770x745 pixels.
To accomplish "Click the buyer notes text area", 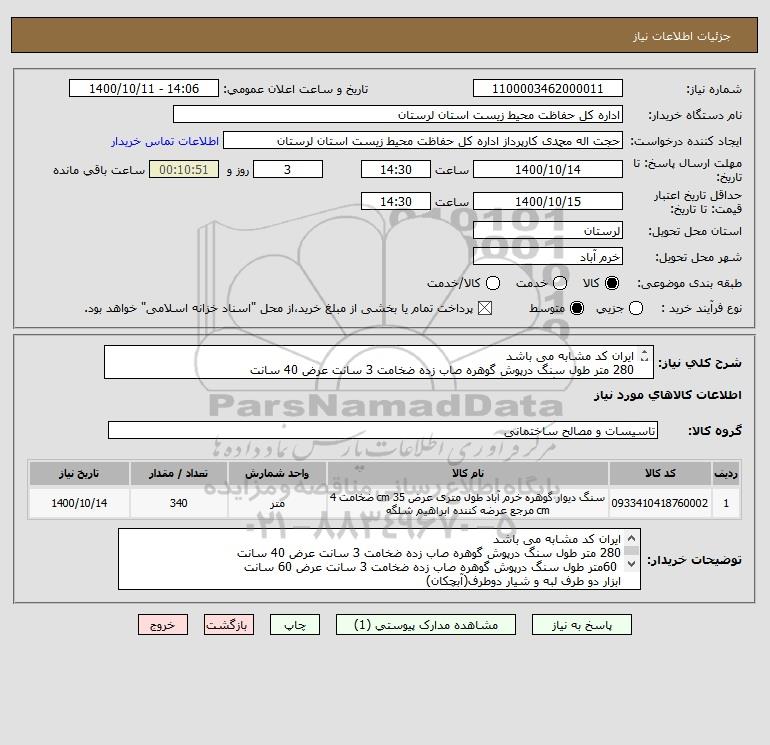I will [x=379, y=559].
